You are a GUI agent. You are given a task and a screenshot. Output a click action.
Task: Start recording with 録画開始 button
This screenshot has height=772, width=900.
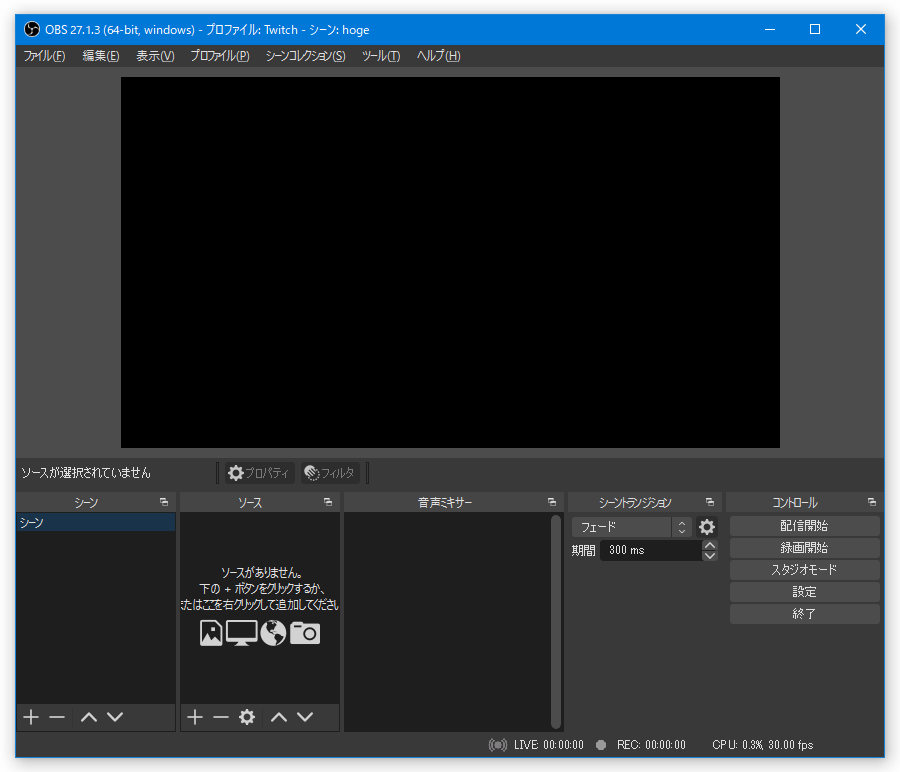pyautogui.click(x=804, y=548)
